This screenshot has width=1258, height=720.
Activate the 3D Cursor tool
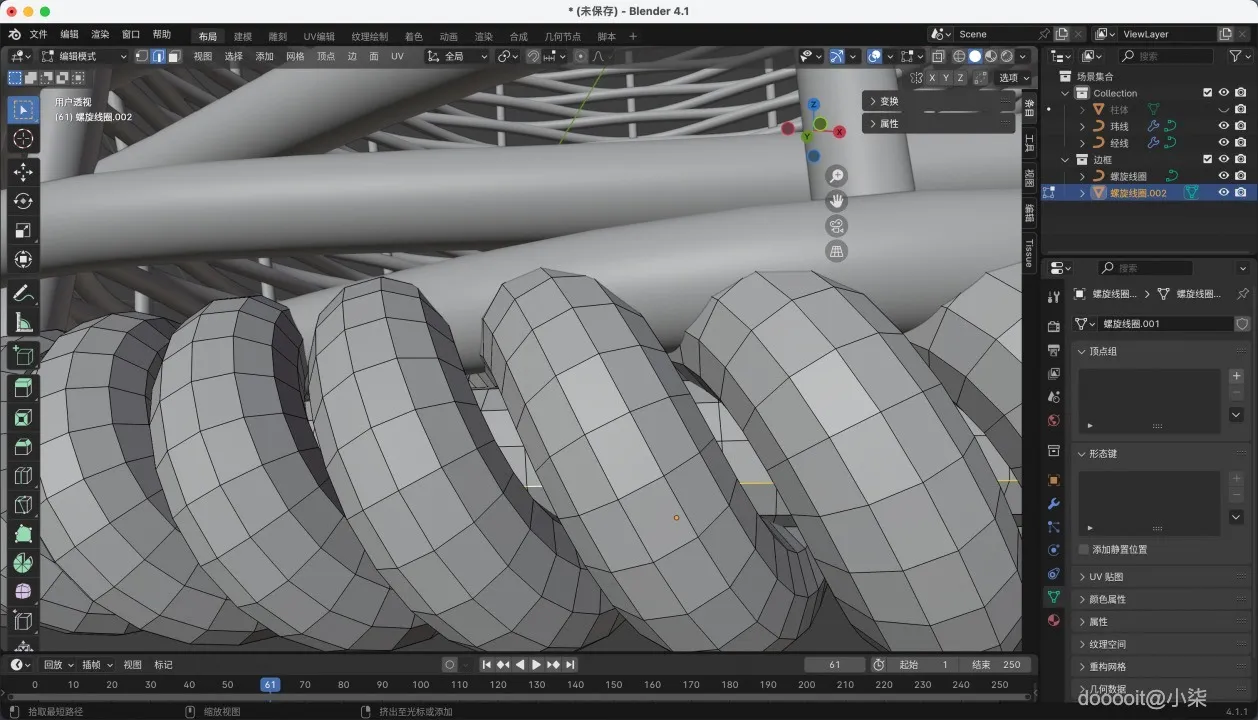click(x=23, y=139)
